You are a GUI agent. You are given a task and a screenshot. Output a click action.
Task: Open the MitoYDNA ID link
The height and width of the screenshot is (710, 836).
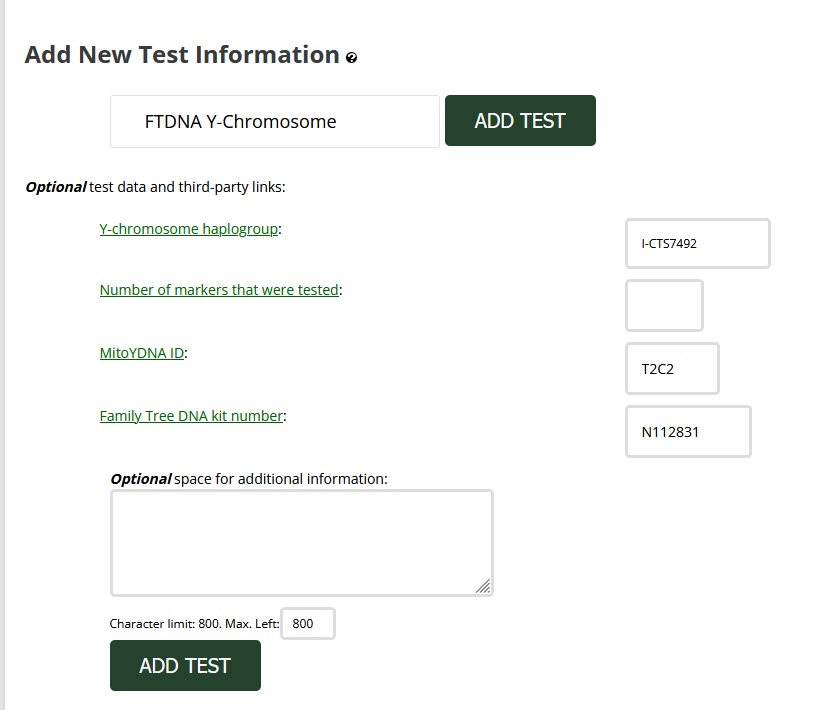pos(142,353)
